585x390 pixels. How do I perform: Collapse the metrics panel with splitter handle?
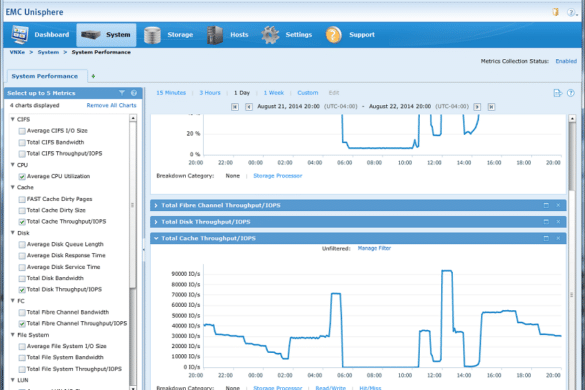pos(144,249)
